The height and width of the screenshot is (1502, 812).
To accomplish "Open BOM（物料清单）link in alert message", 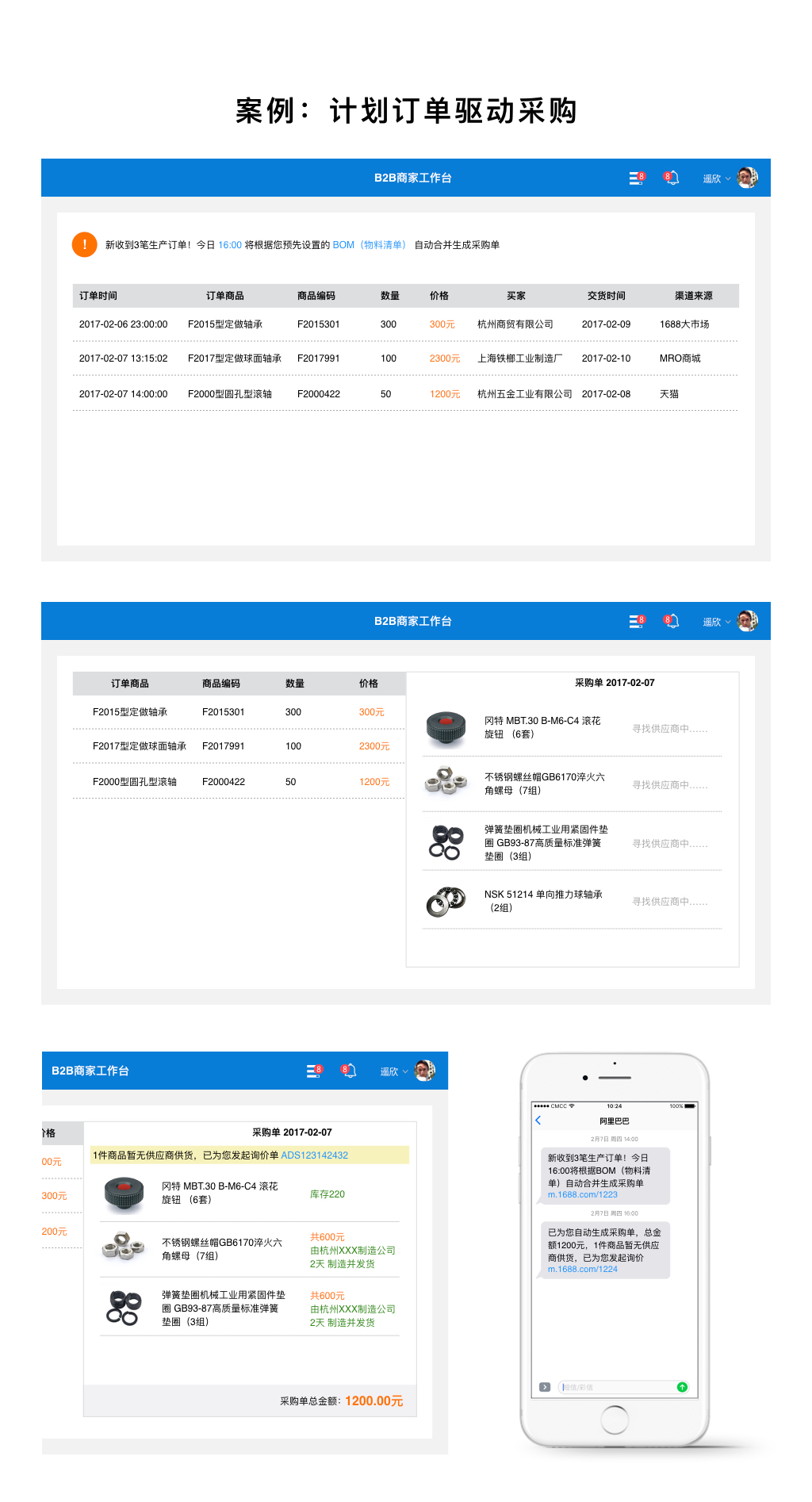I will click(x=369, y=245).
